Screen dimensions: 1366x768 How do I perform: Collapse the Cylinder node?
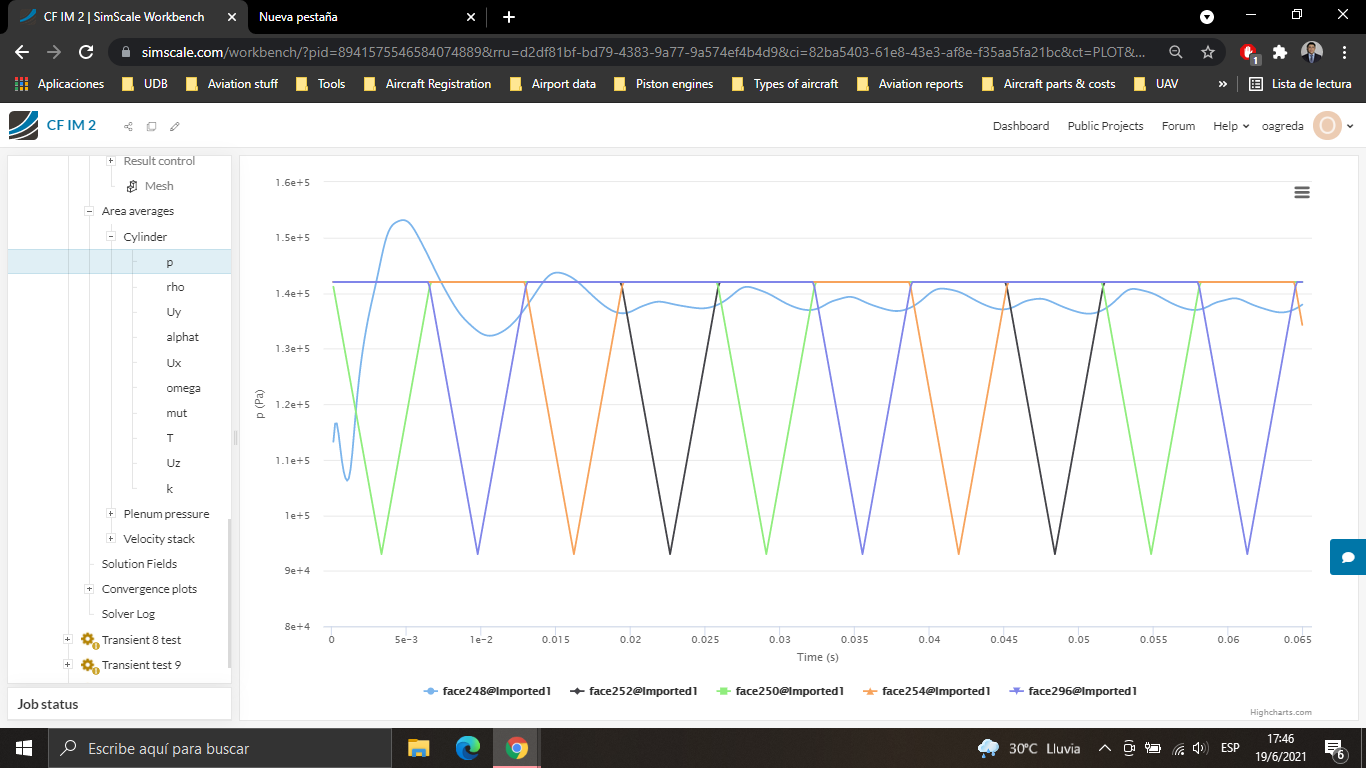(111, 237)
